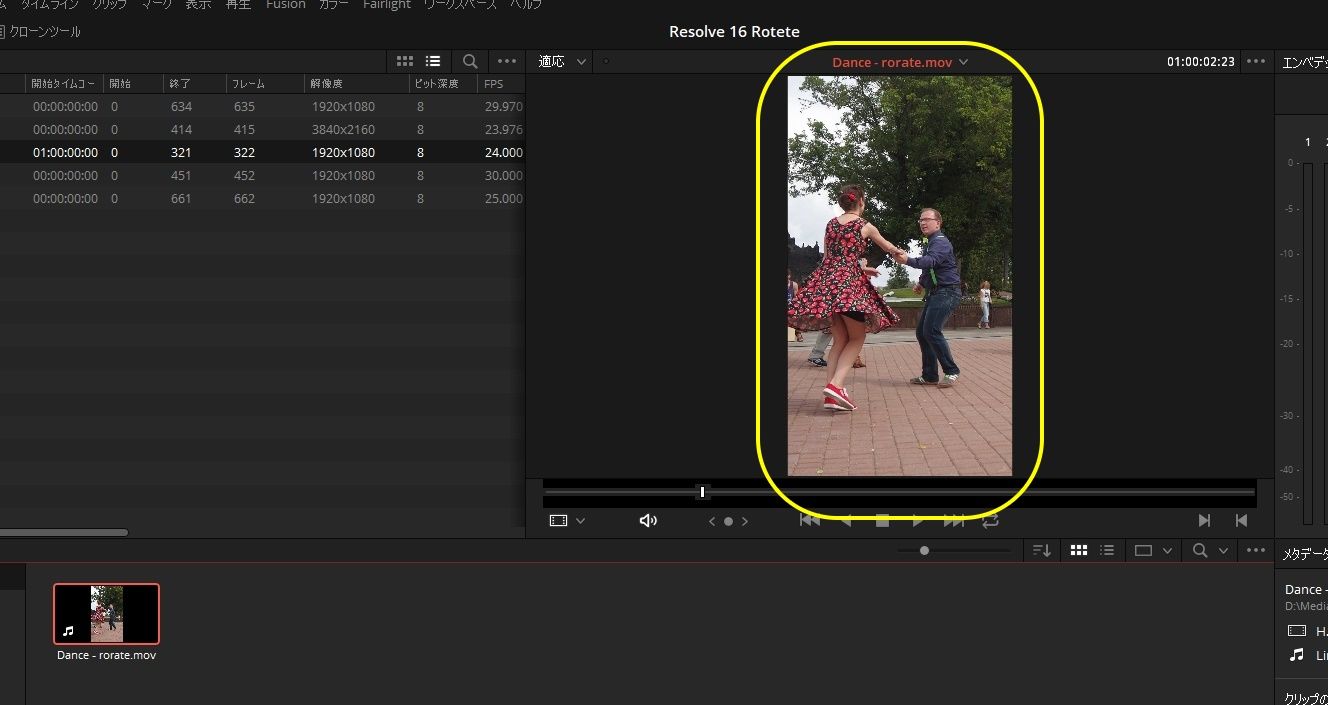
Task: Select the row with 30.000 FPS
Action: tap(262, 176)
